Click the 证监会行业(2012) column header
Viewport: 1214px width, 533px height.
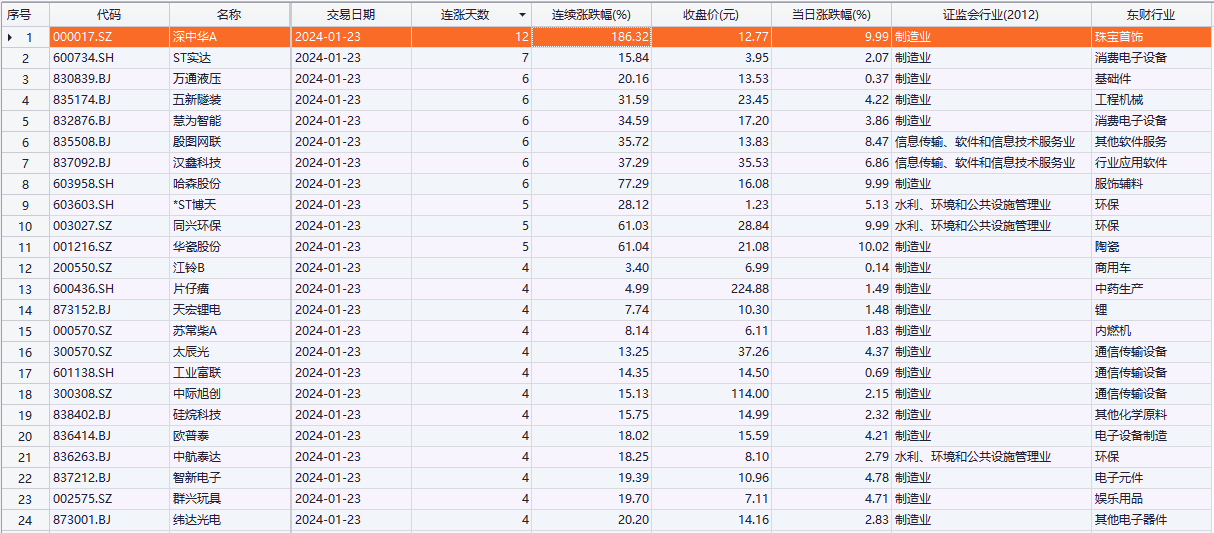tap(990, 15)
